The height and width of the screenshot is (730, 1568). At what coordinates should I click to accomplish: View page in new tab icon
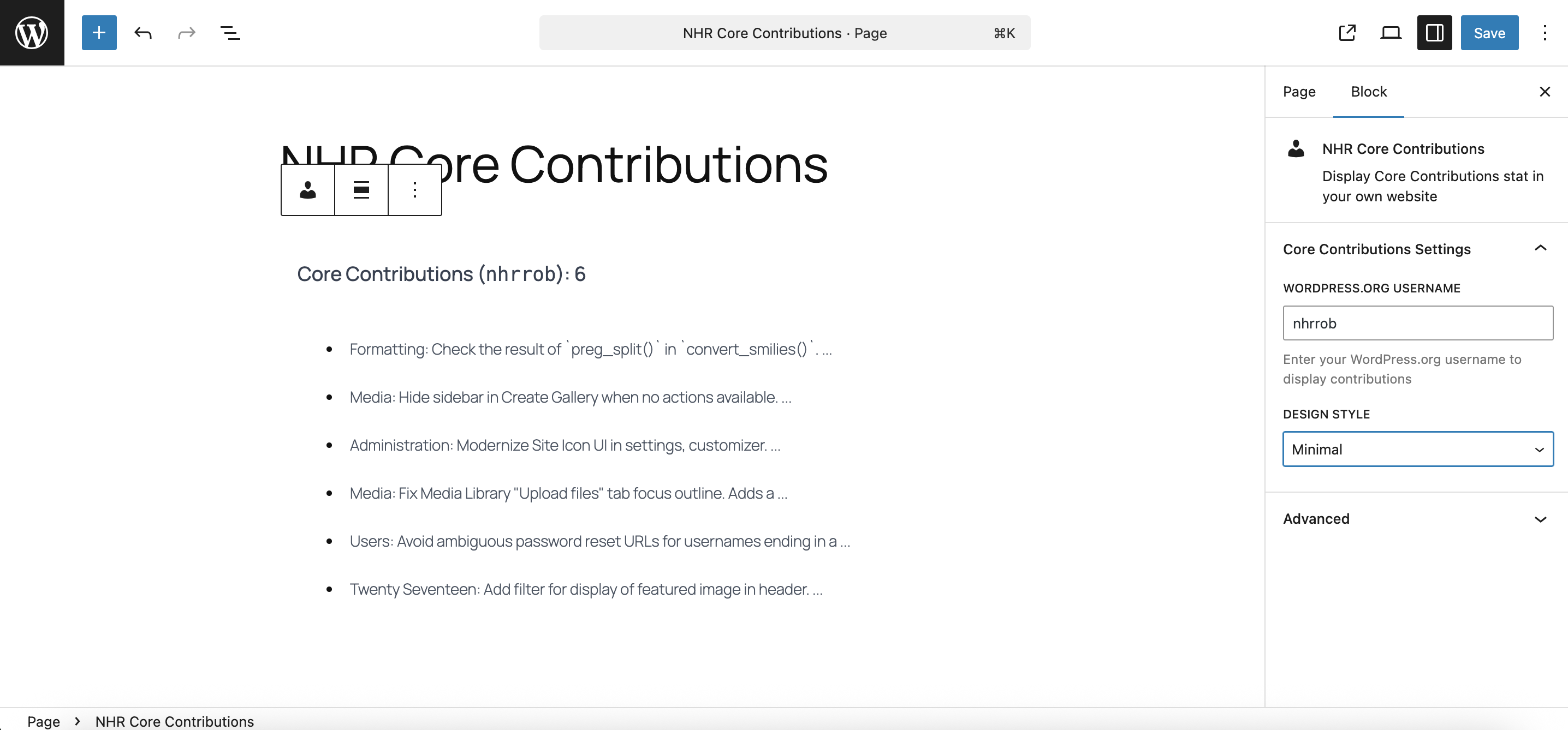(1347, 33)
